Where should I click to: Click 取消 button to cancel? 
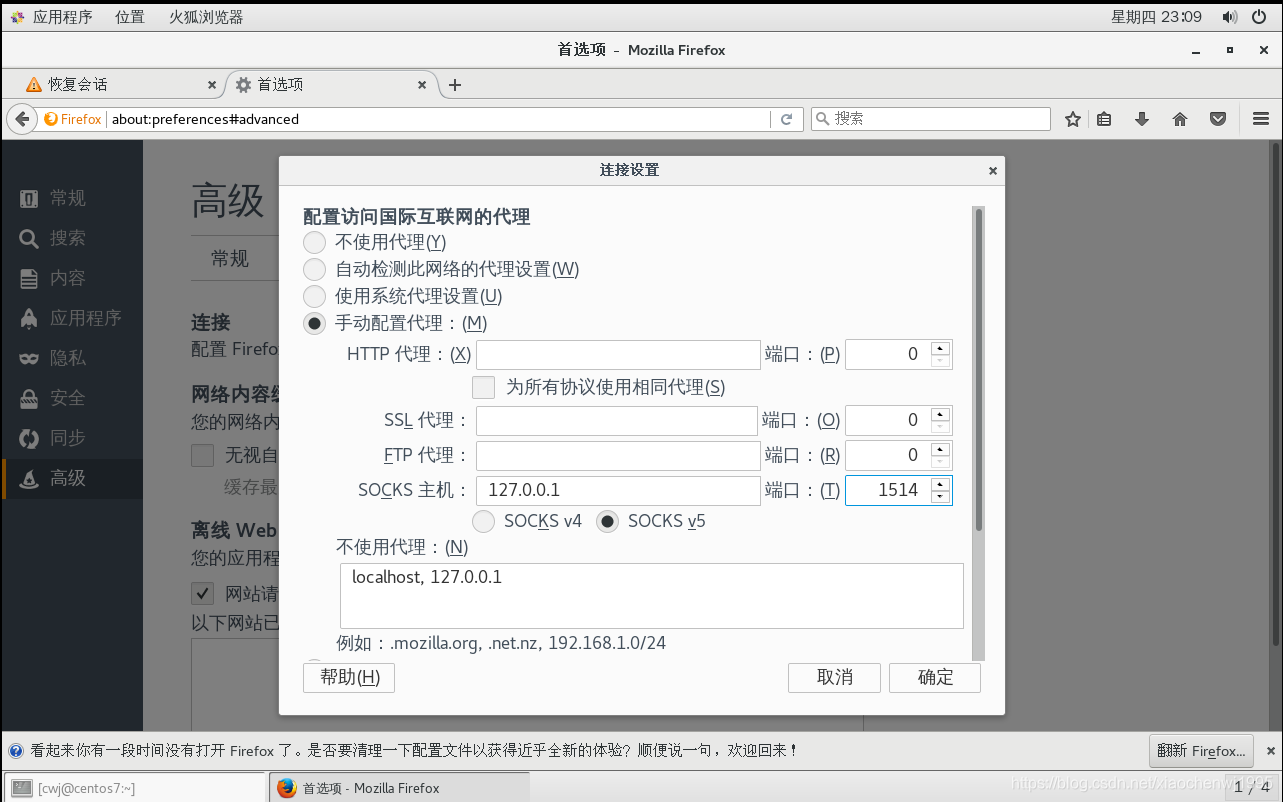click(x=834, y=678)
